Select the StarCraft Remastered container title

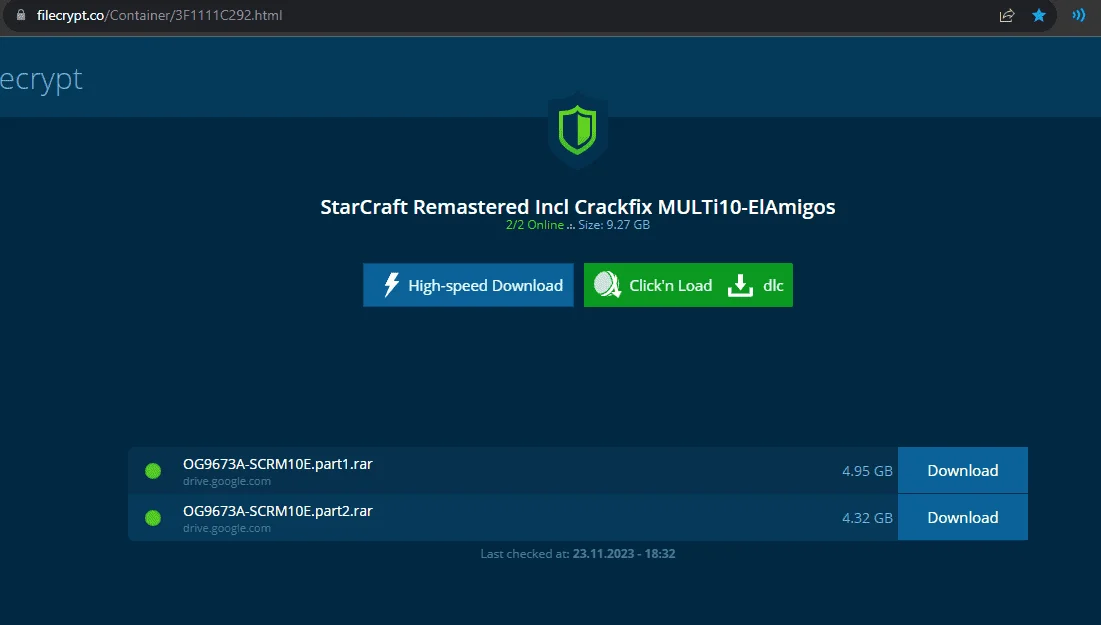click(x=578, y=207)
